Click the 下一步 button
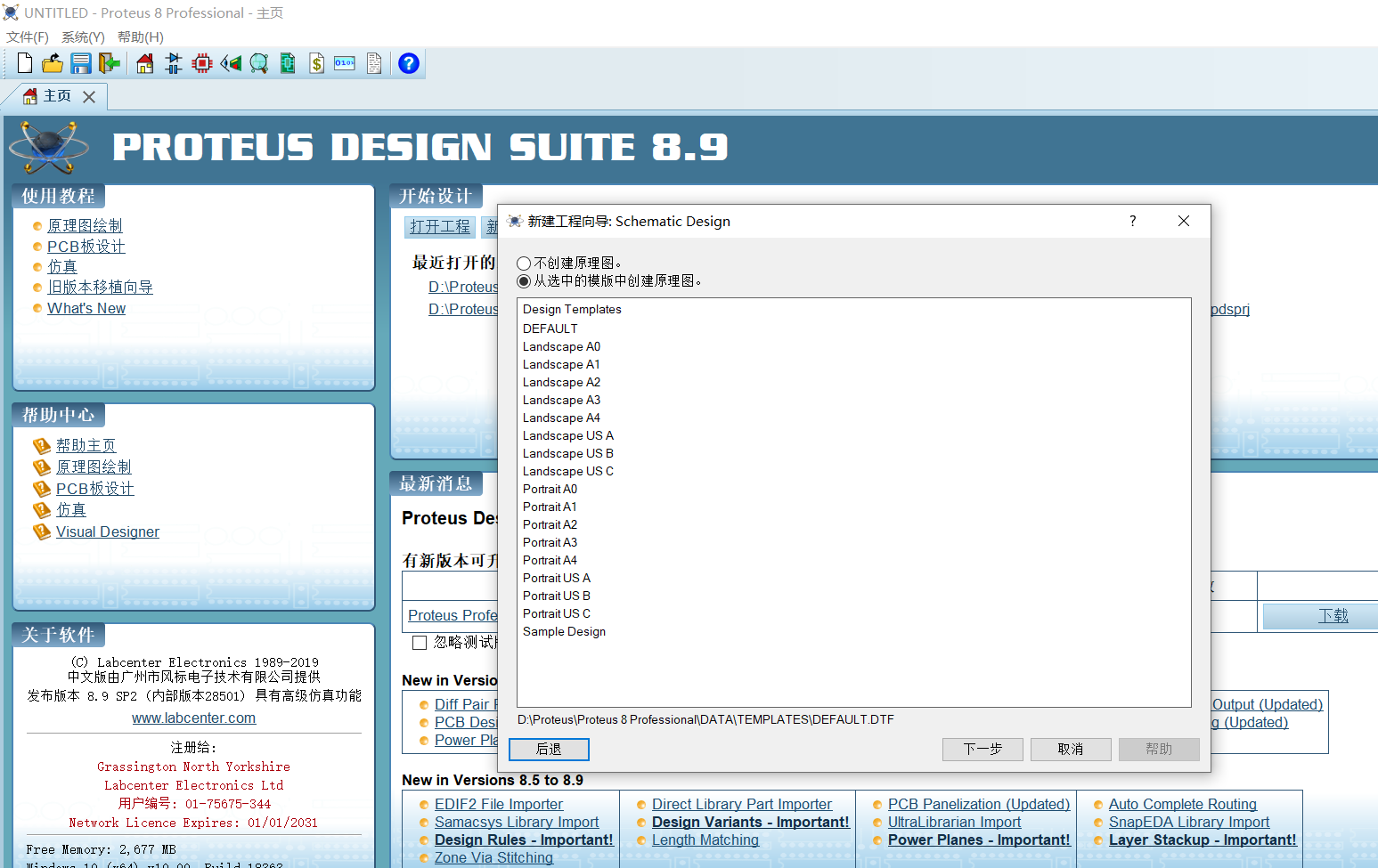Viewport: 1378px width, 868px height. coord(983,750)
